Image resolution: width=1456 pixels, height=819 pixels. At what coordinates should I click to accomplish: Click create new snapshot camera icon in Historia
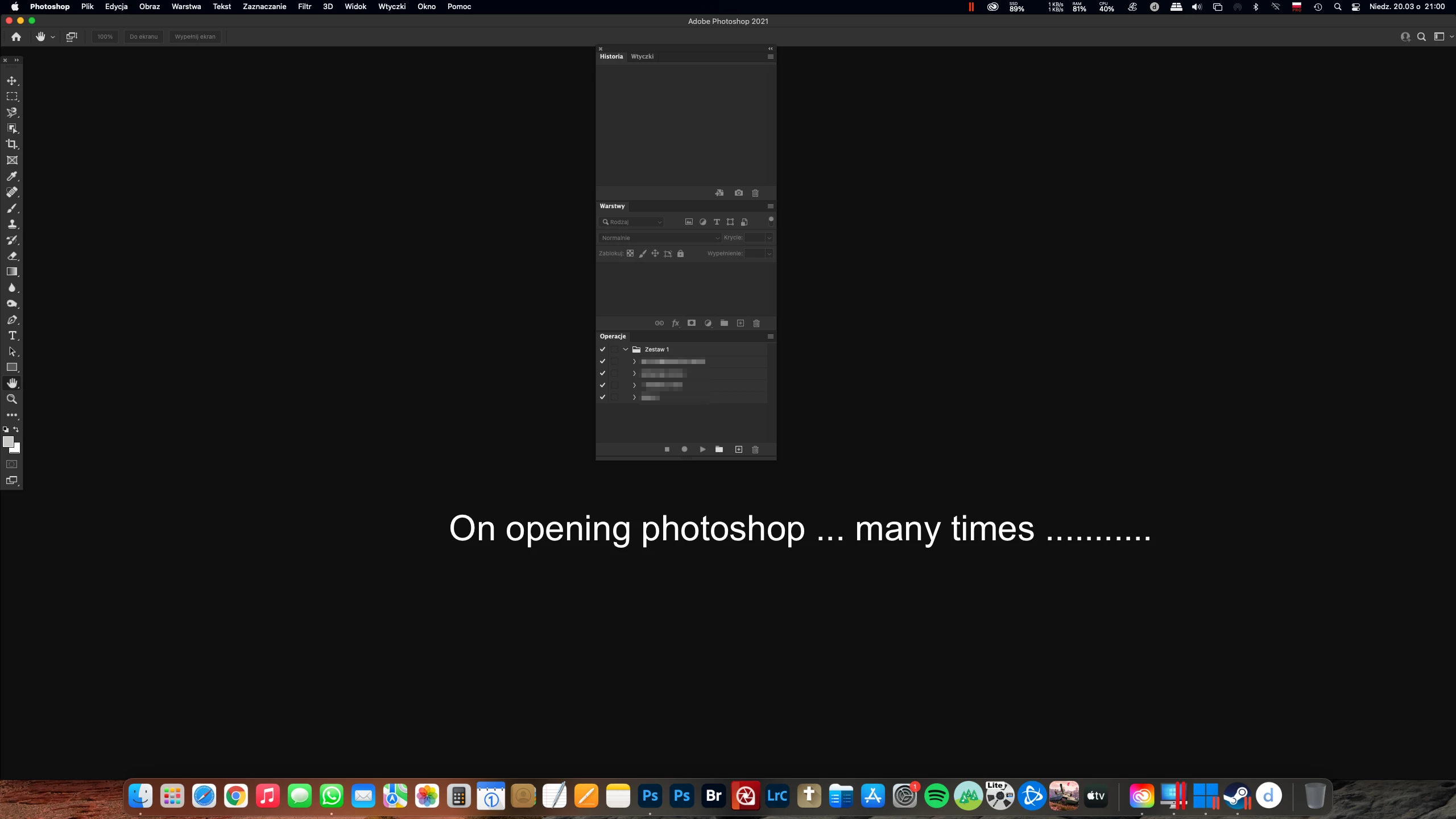click(738, 193)
